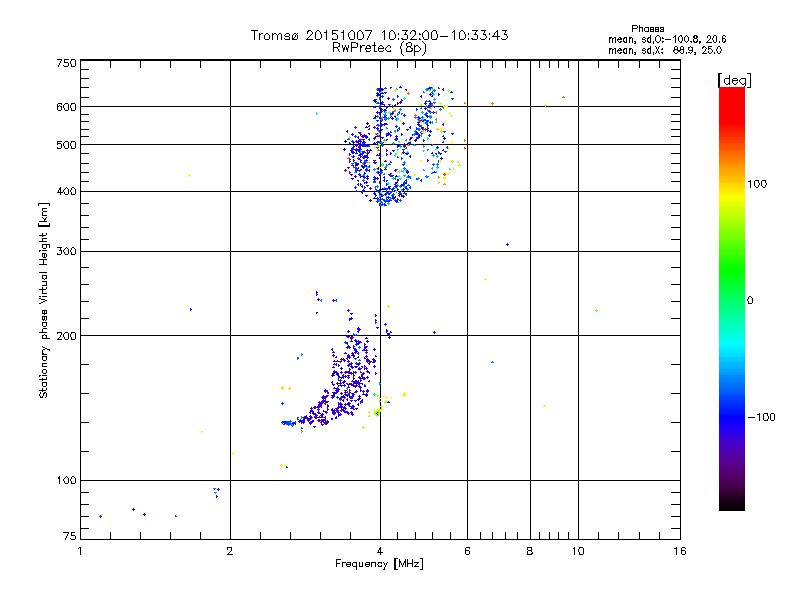Click the x-axis tick label '10'

[x=578, y=551]
